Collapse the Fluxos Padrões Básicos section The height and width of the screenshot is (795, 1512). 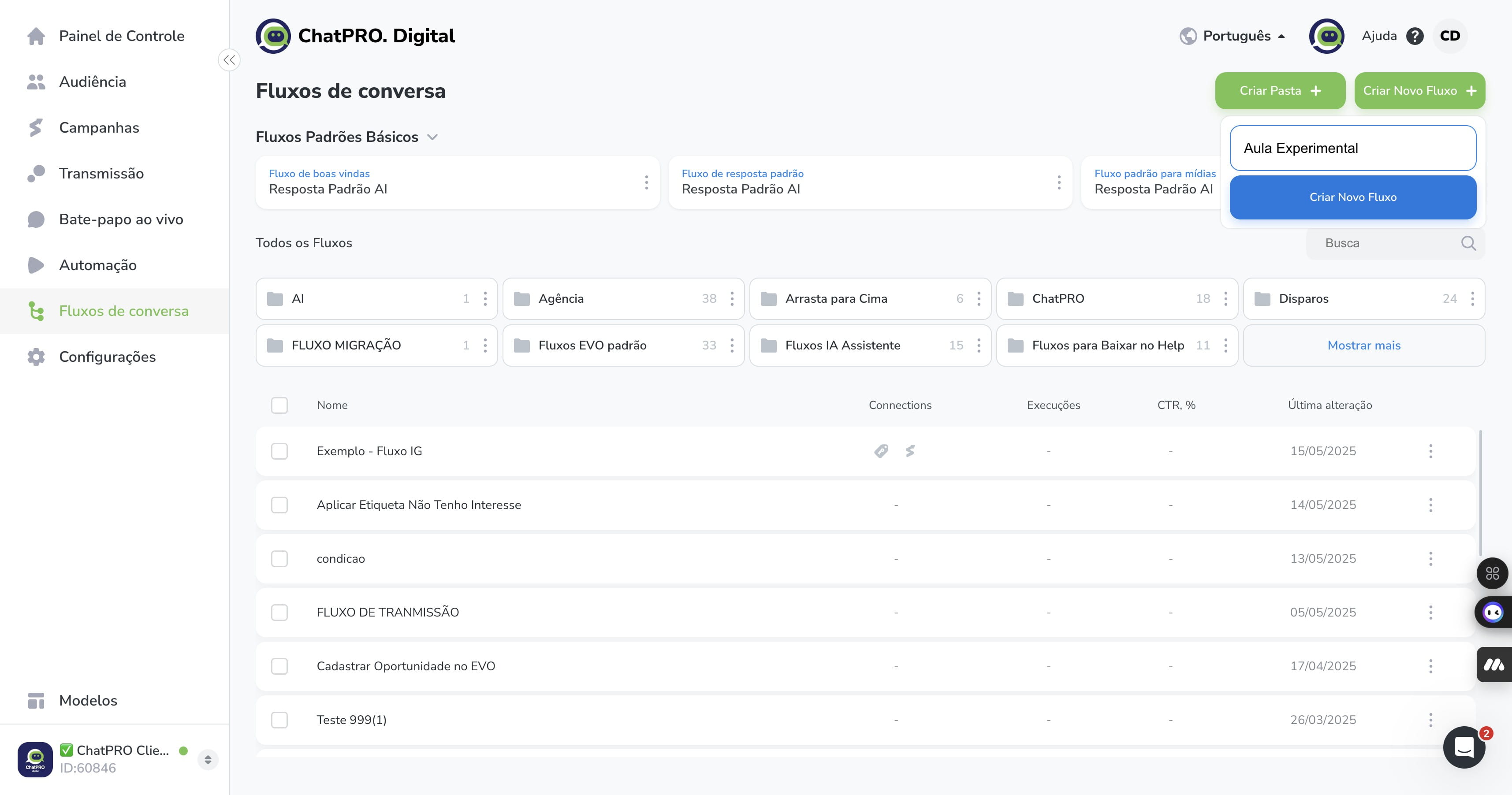point(432,137)
